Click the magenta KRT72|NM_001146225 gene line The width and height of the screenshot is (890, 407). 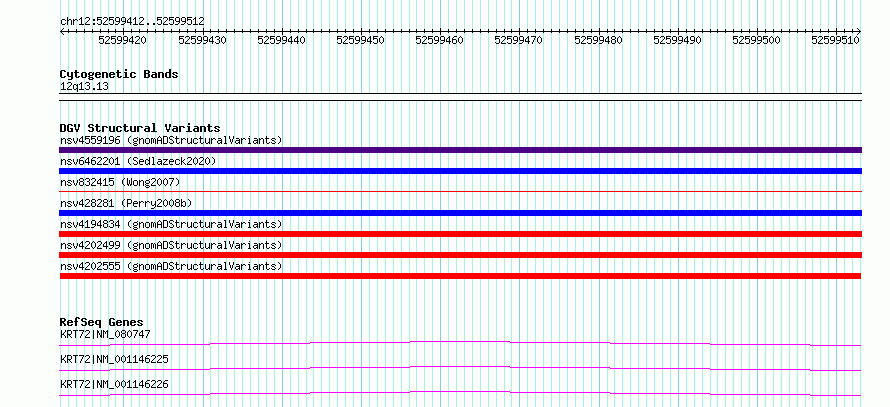(x=460, y=368)
